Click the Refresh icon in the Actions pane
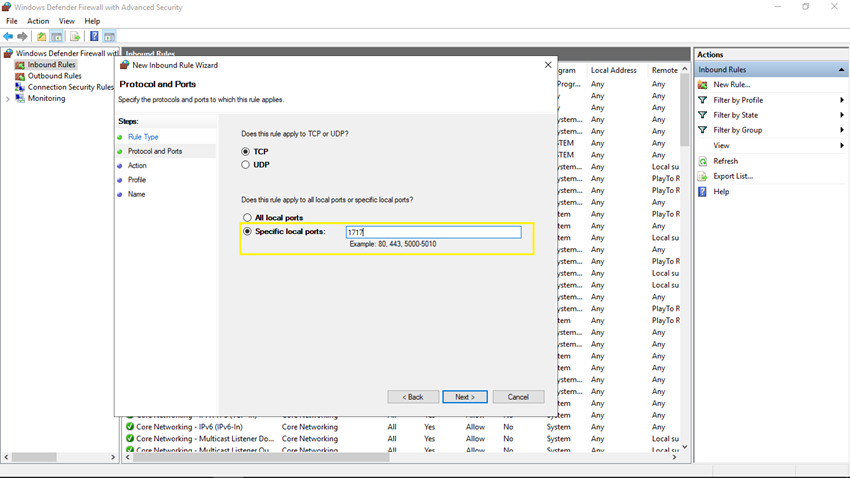Screen dimensions: 850x478 point(703,161)
